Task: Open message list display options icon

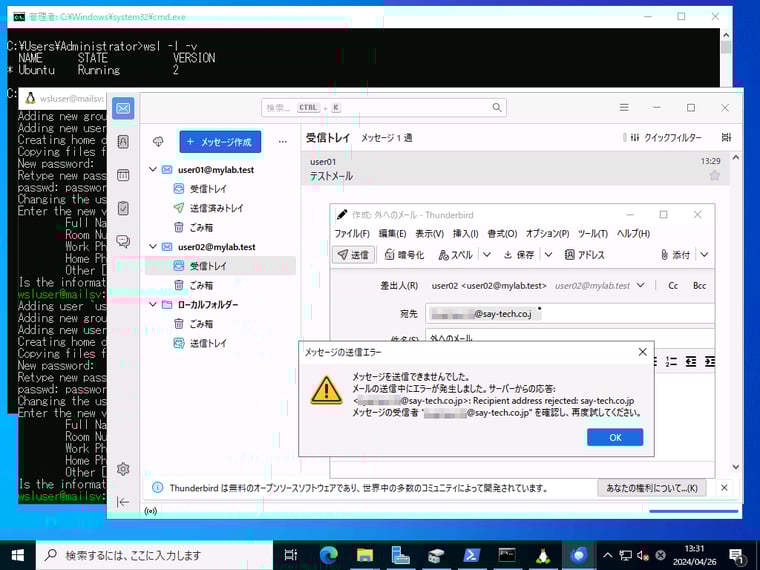Action: (726, 138)
